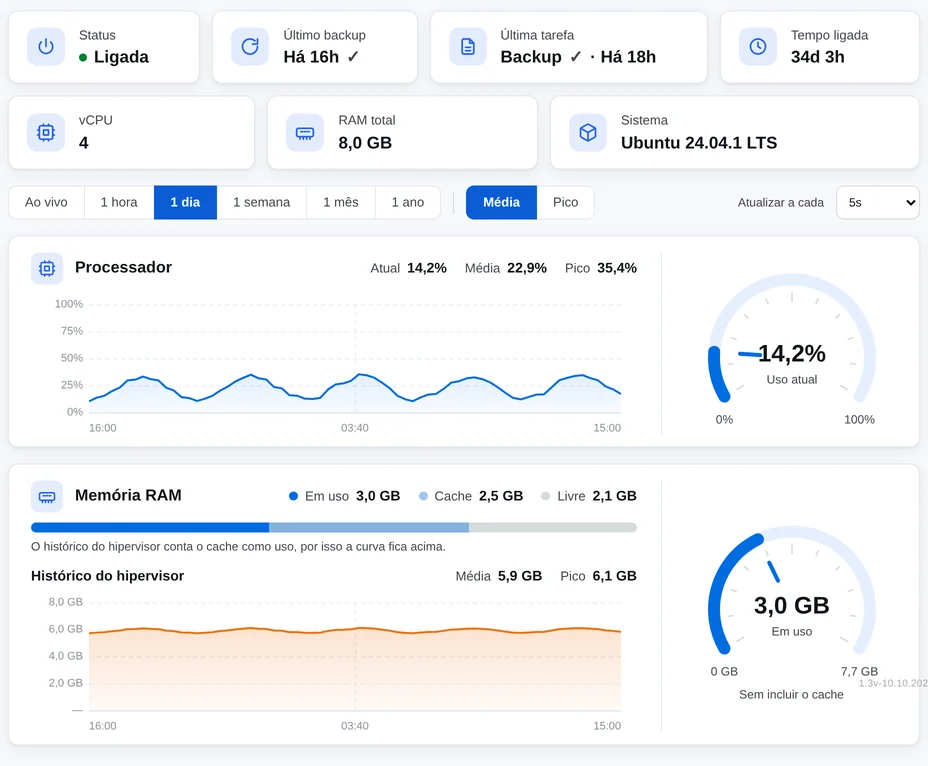The image size is (928, 766).
Task: Click the Há 18h text in Última tarefa
Action: 628,57
